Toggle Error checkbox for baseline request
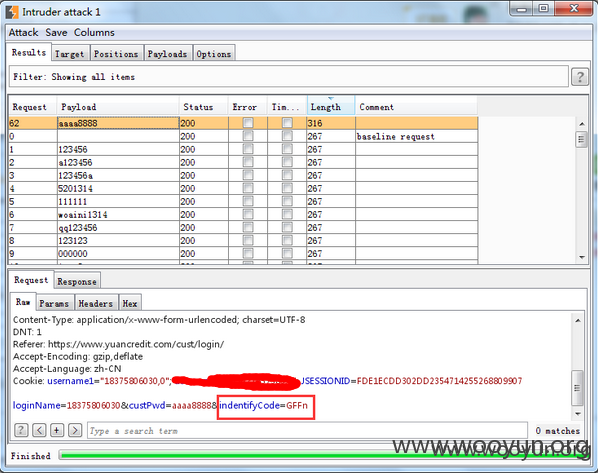Screen dimensions: 598x474 pyautogui.click(x=248, y=136)
